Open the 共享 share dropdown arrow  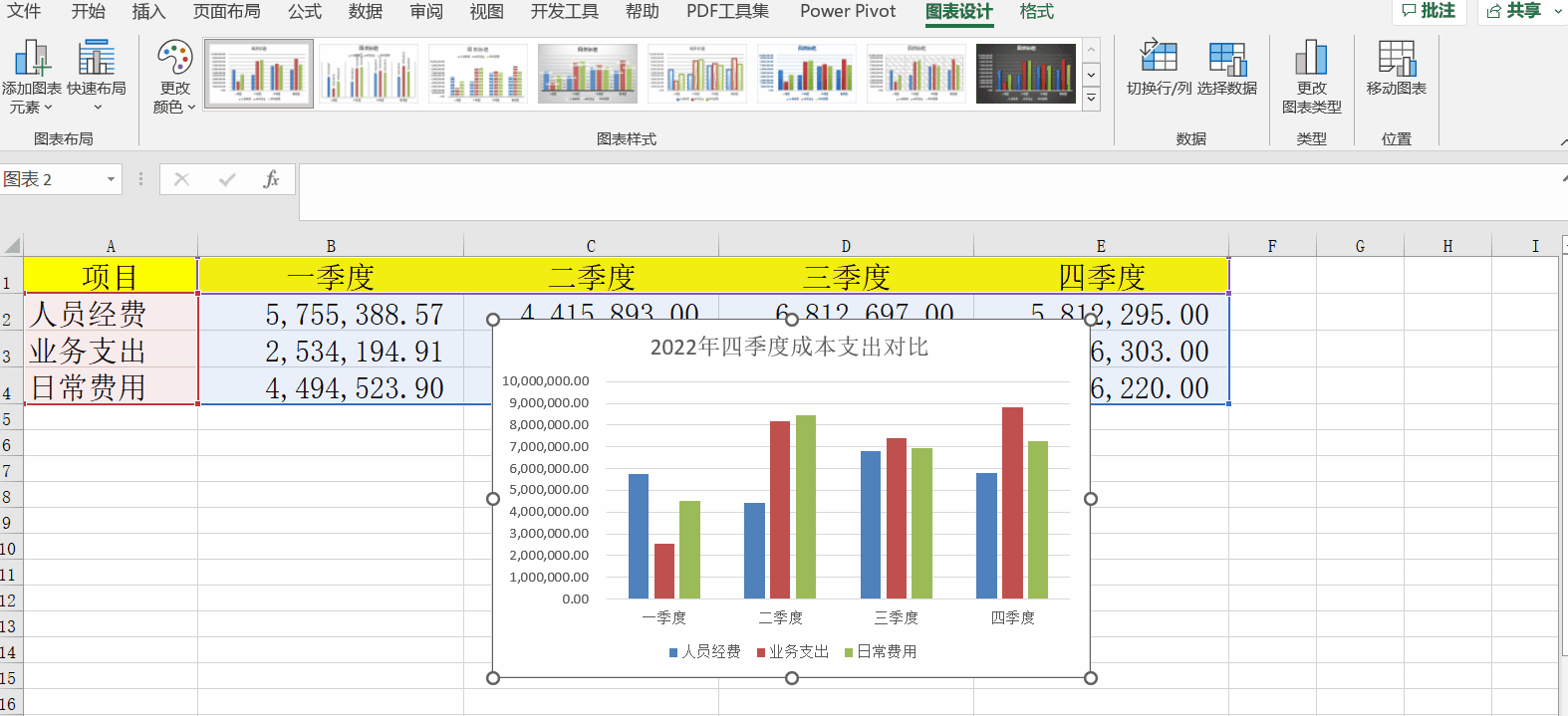(x=1558, y=11)
